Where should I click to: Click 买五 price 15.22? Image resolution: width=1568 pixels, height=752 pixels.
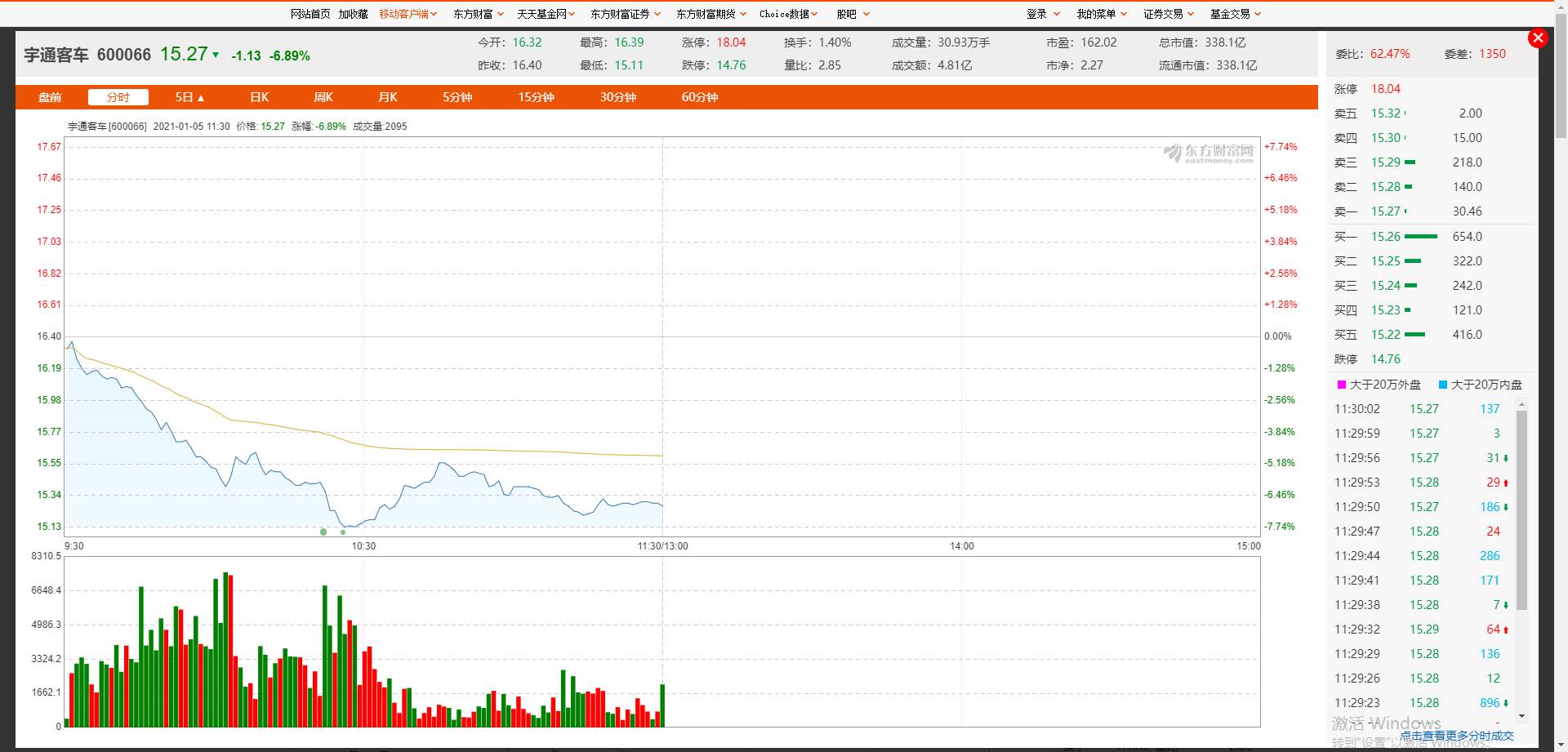[1386, 335]
